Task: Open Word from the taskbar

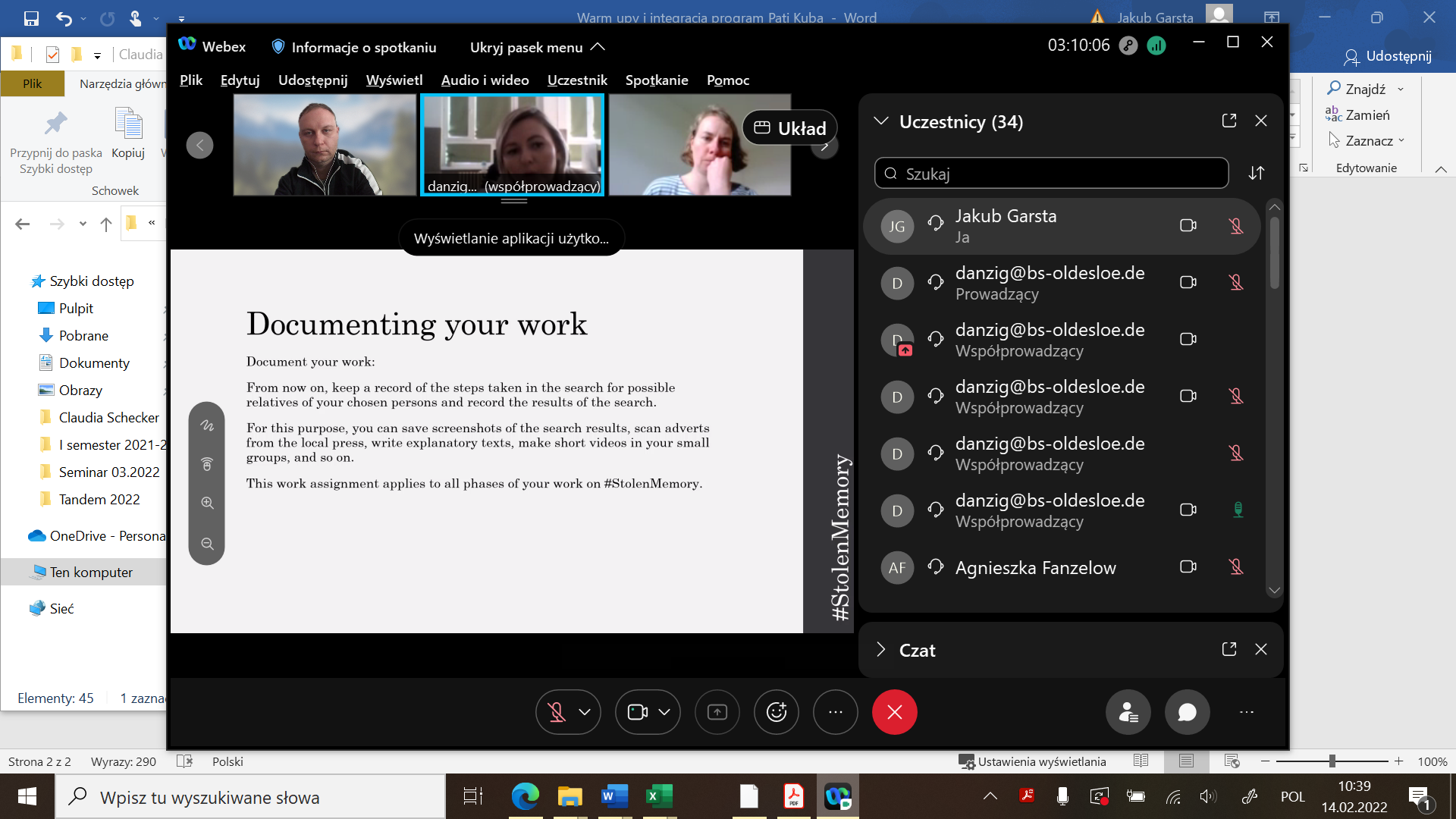Action: [x=614, y=796]
